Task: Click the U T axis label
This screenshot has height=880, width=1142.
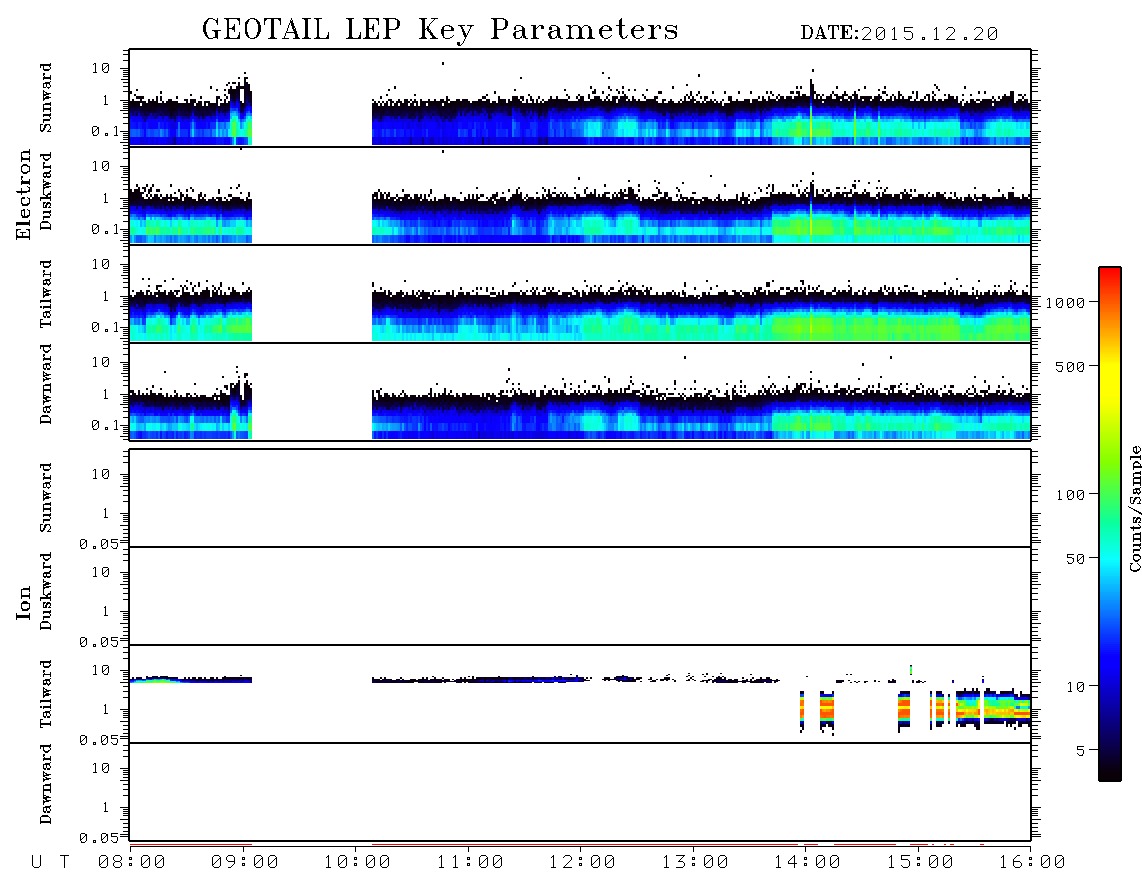Action: (x=50, y=863)
